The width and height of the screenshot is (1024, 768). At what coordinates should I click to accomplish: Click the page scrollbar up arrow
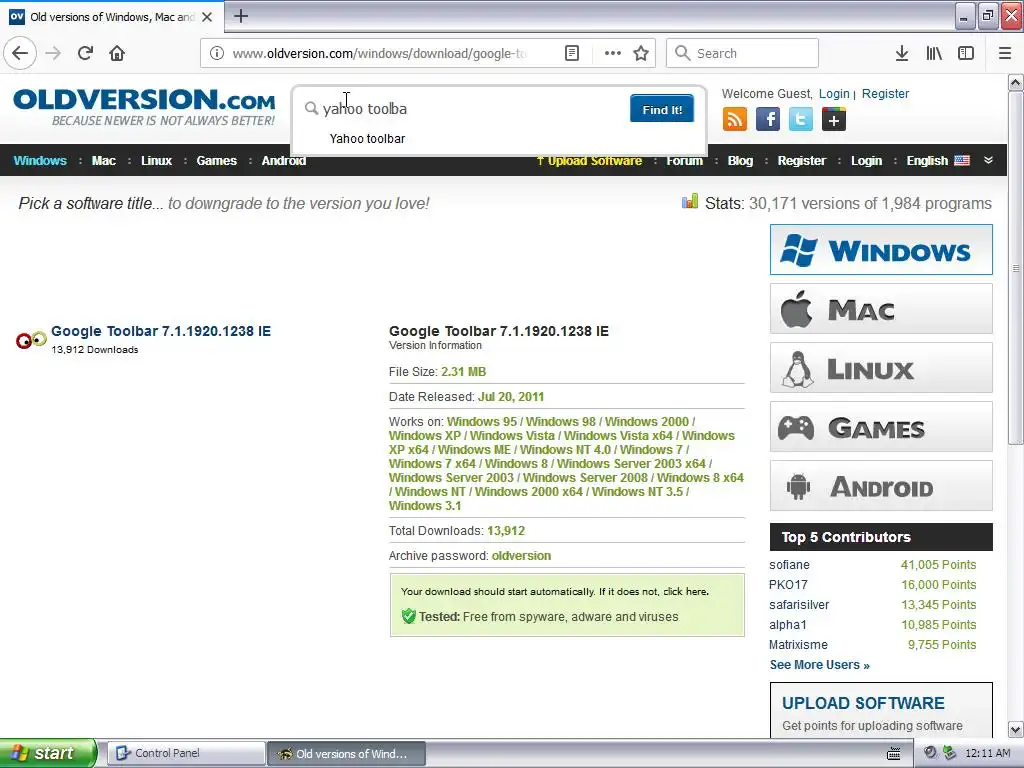1015,82
